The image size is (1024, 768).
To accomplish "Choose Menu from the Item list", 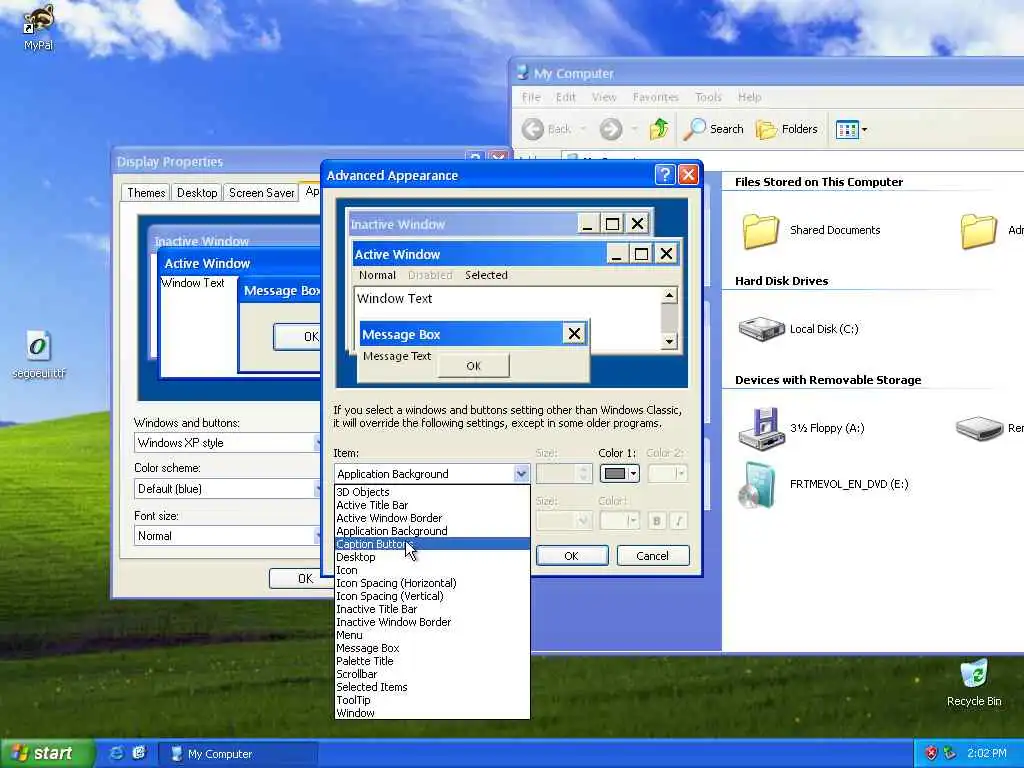I will click(432, 635).
